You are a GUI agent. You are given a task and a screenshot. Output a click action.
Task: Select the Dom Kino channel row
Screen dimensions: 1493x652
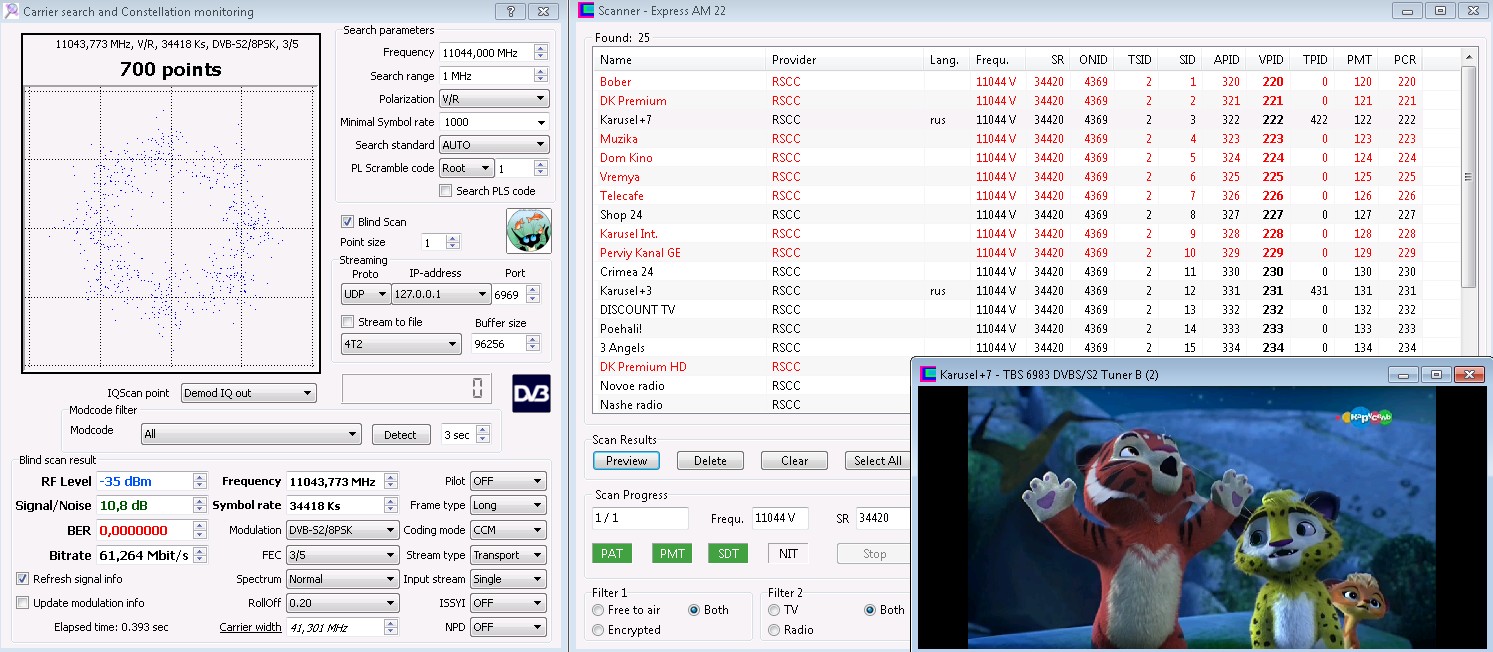click(1026, 158)
